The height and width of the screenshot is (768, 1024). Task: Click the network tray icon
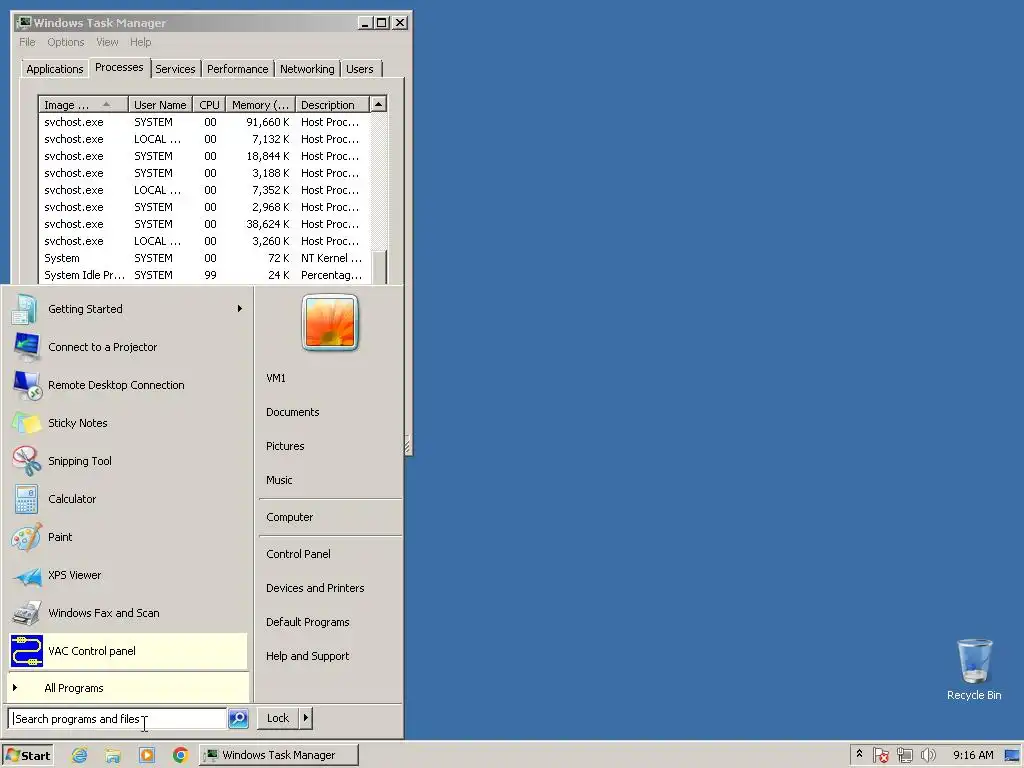tap(904, 755)
